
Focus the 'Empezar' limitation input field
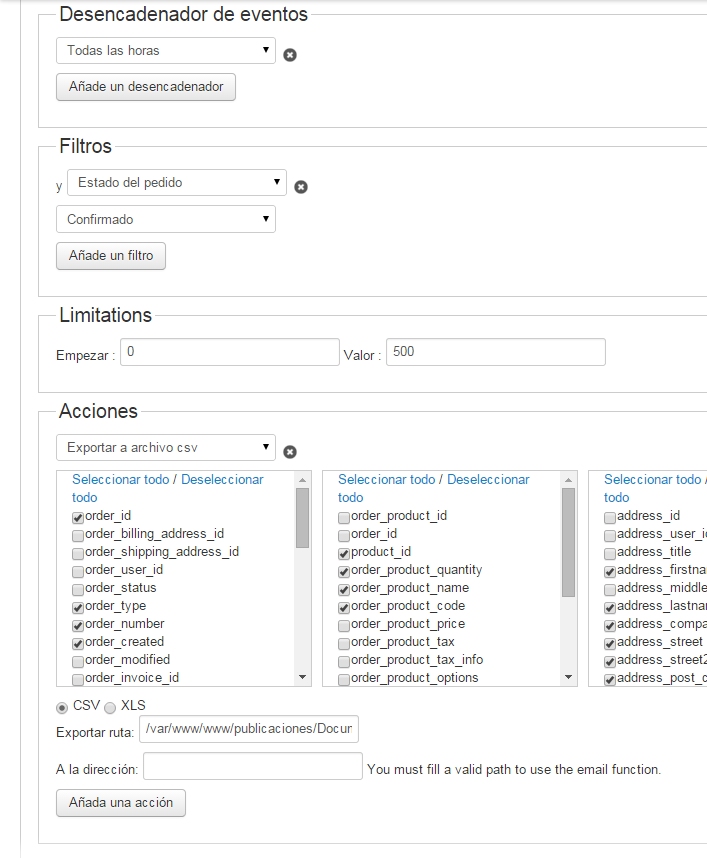[230, 352]
